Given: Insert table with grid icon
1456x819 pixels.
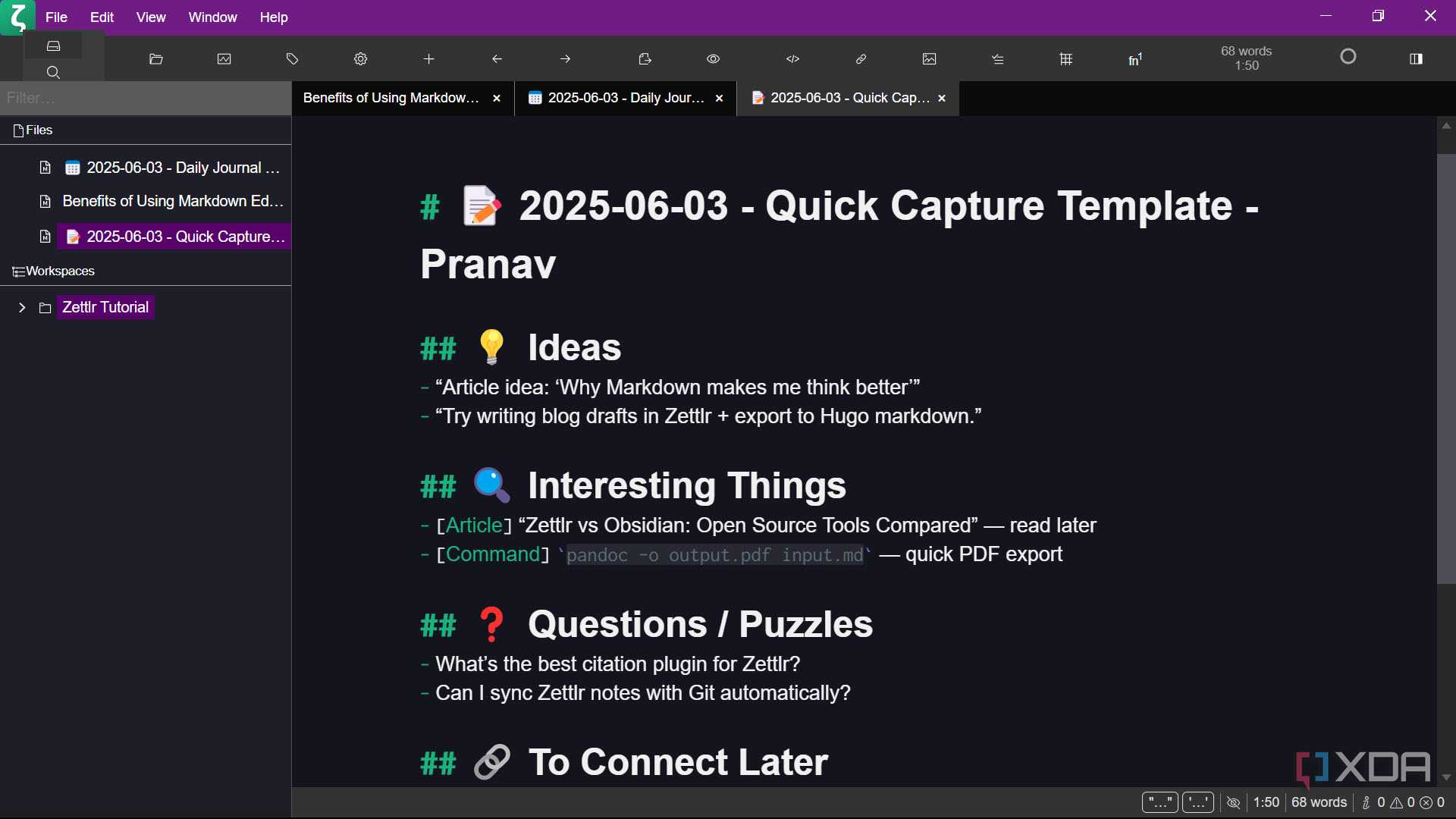Looking at the screenshot, I should click(1066, 59).
